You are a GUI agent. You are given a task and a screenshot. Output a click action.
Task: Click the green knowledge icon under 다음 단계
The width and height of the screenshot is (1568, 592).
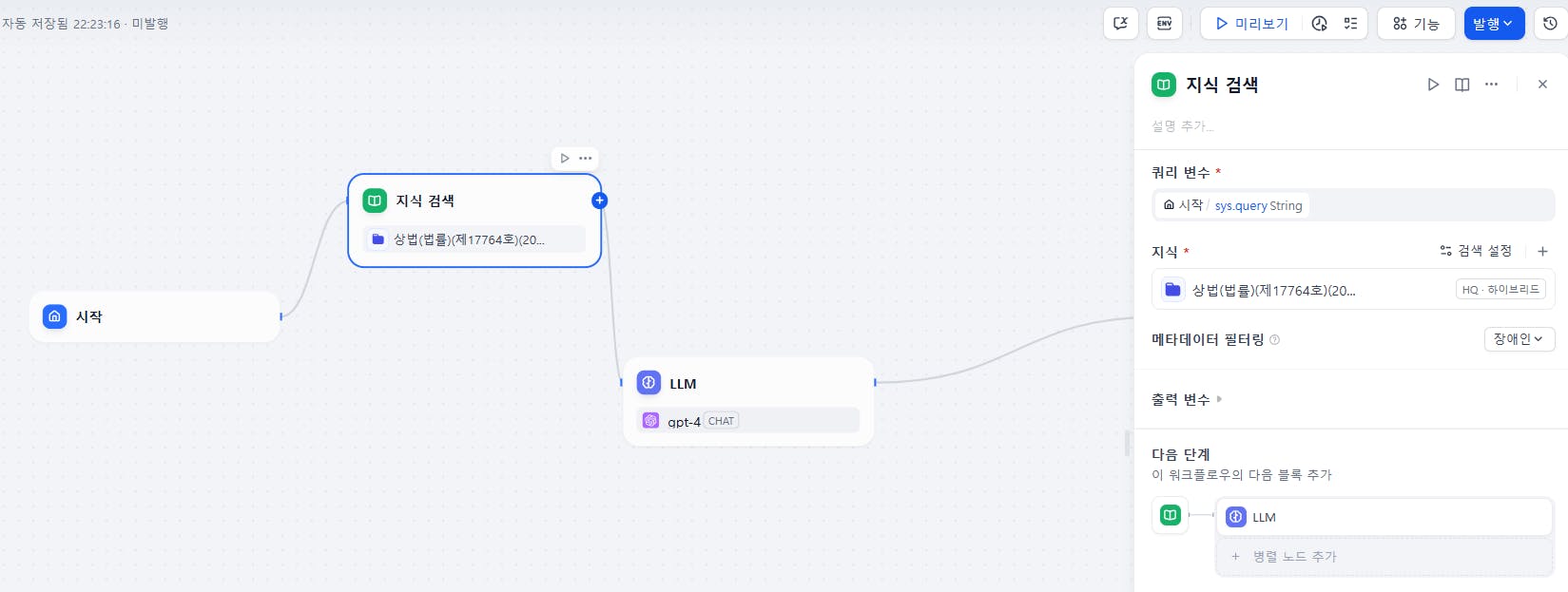click(1170, 515)
